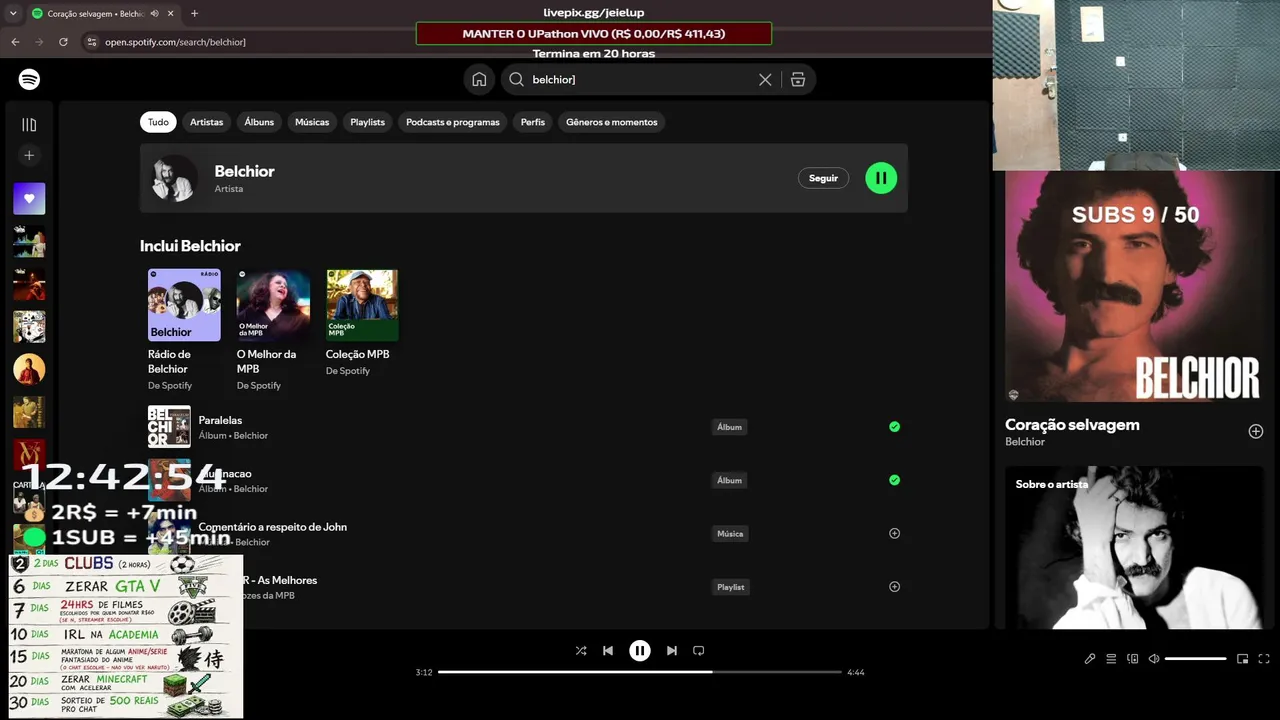The width and height of the screenshot is (1280, 720).
Task: Toggle repeat mode
Action: pyautogui.click(x=699, y=650)
